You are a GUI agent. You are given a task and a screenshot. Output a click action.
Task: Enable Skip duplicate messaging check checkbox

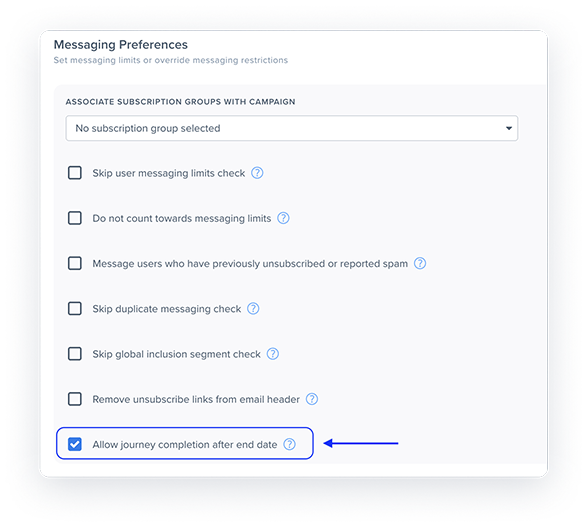pyautogui.click(x=75, y=309)
